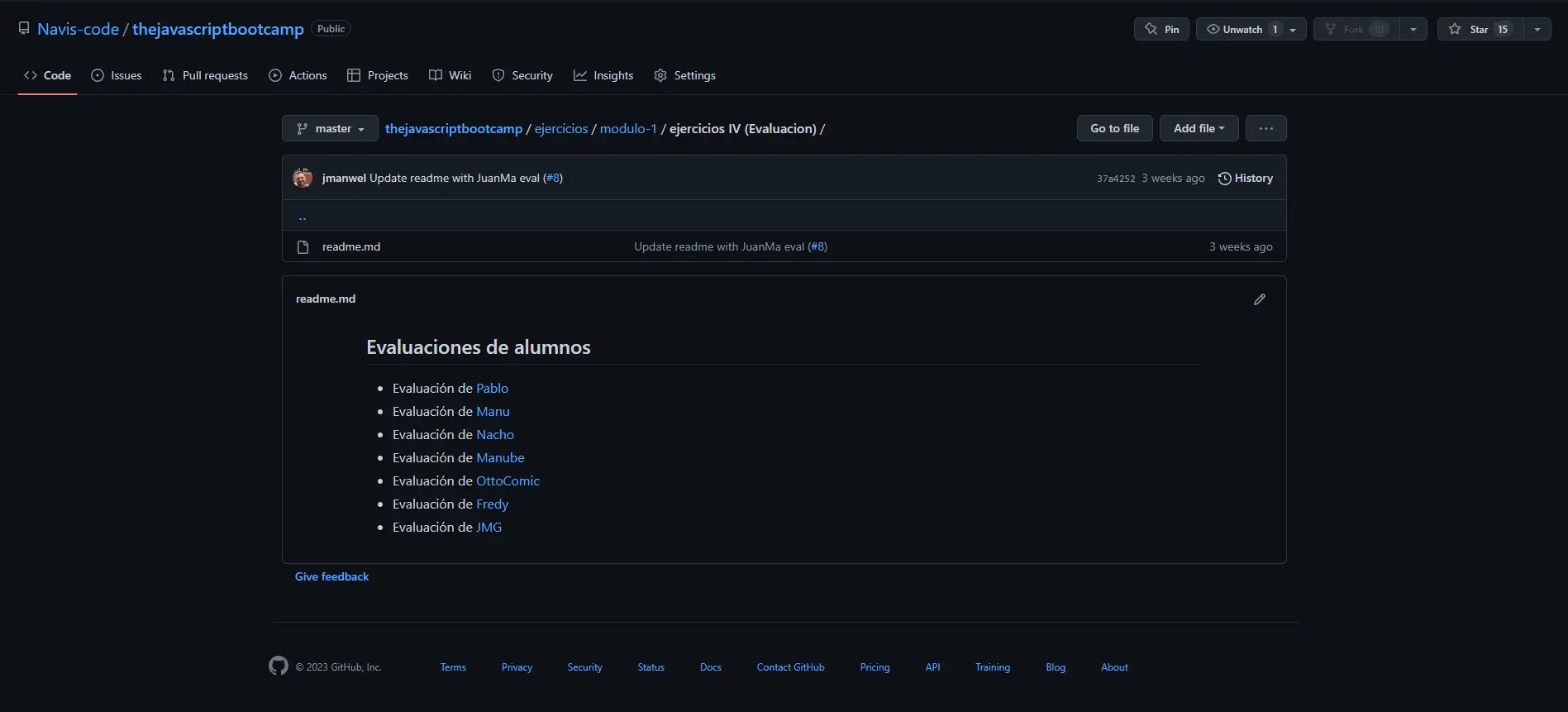Open Status in the footer
This screenshot has height=712, width=1568.
[x=651, y=667]
